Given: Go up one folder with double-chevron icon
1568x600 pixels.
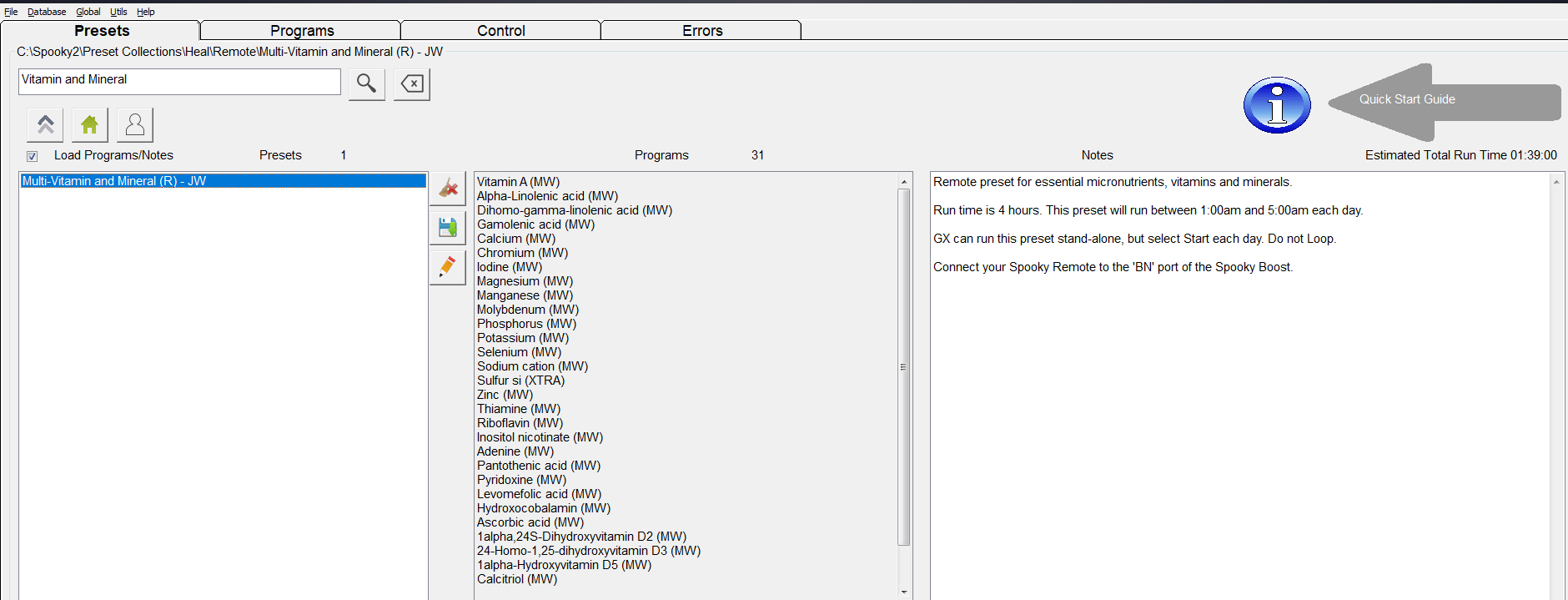Looking at the screenshot, I should click(45, 125).
